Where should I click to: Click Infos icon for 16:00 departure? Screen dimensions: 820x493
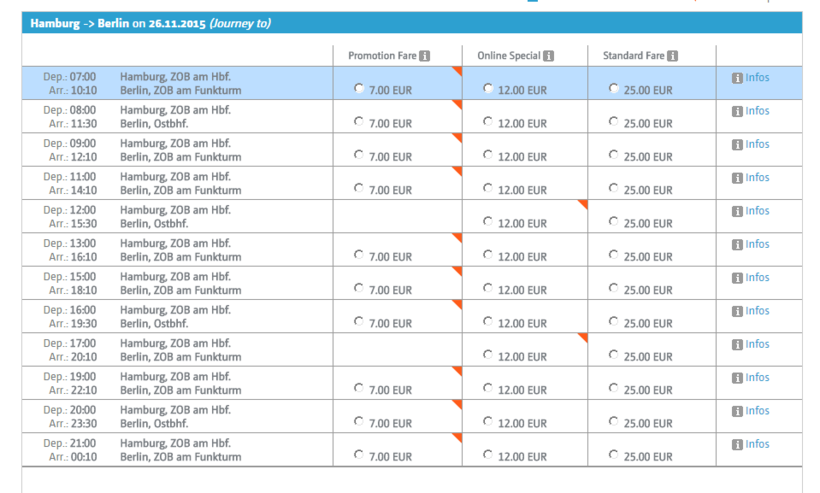[737, 311]
